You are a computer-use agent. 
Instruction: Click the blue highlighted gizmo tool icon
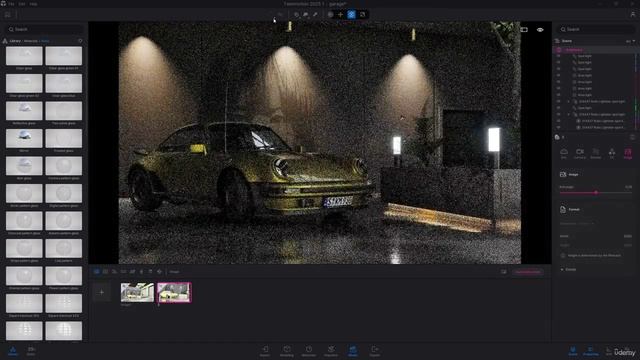point(351,15)
